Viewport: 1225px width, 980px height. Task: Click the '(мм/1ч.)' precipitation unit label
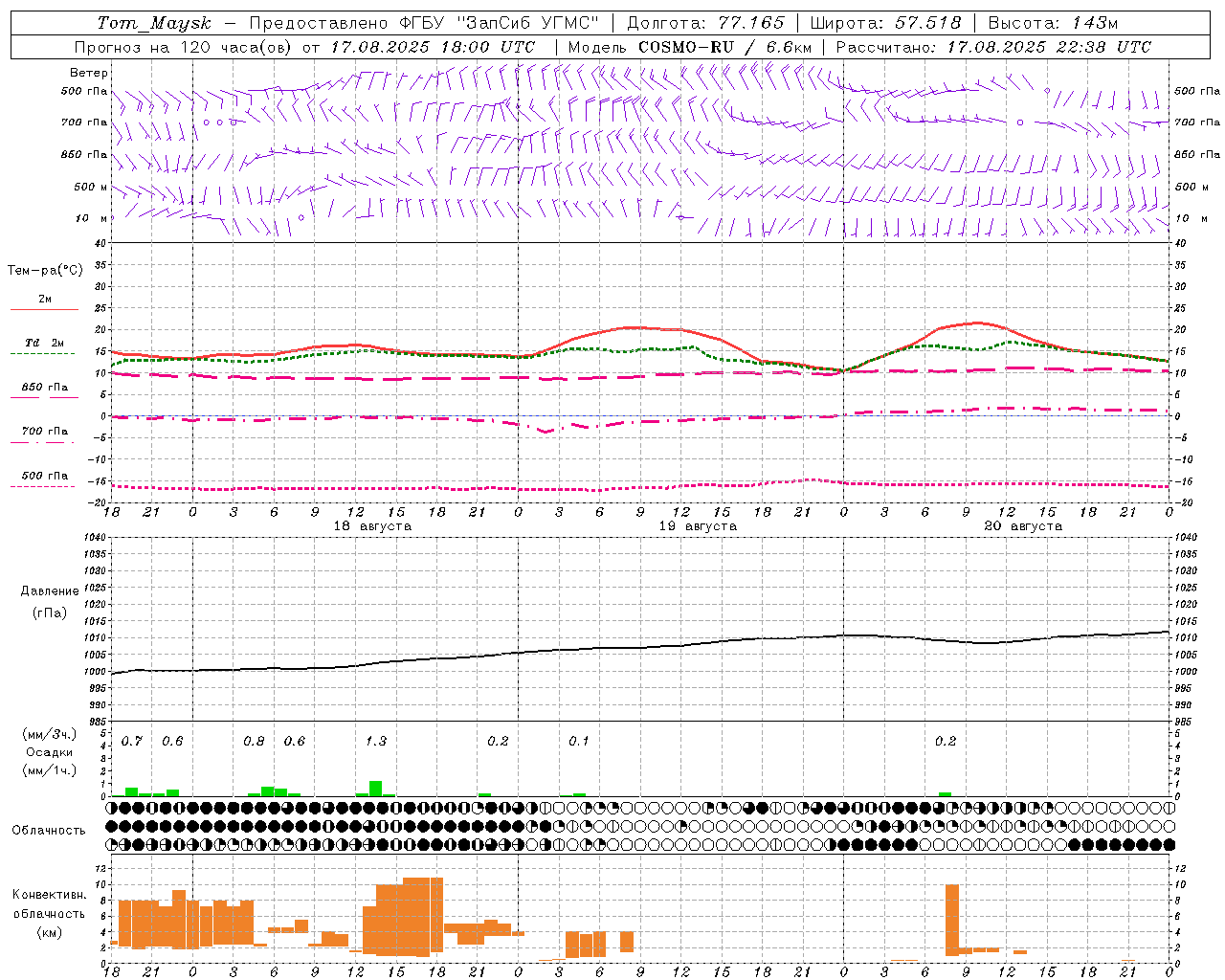(49, 770)
